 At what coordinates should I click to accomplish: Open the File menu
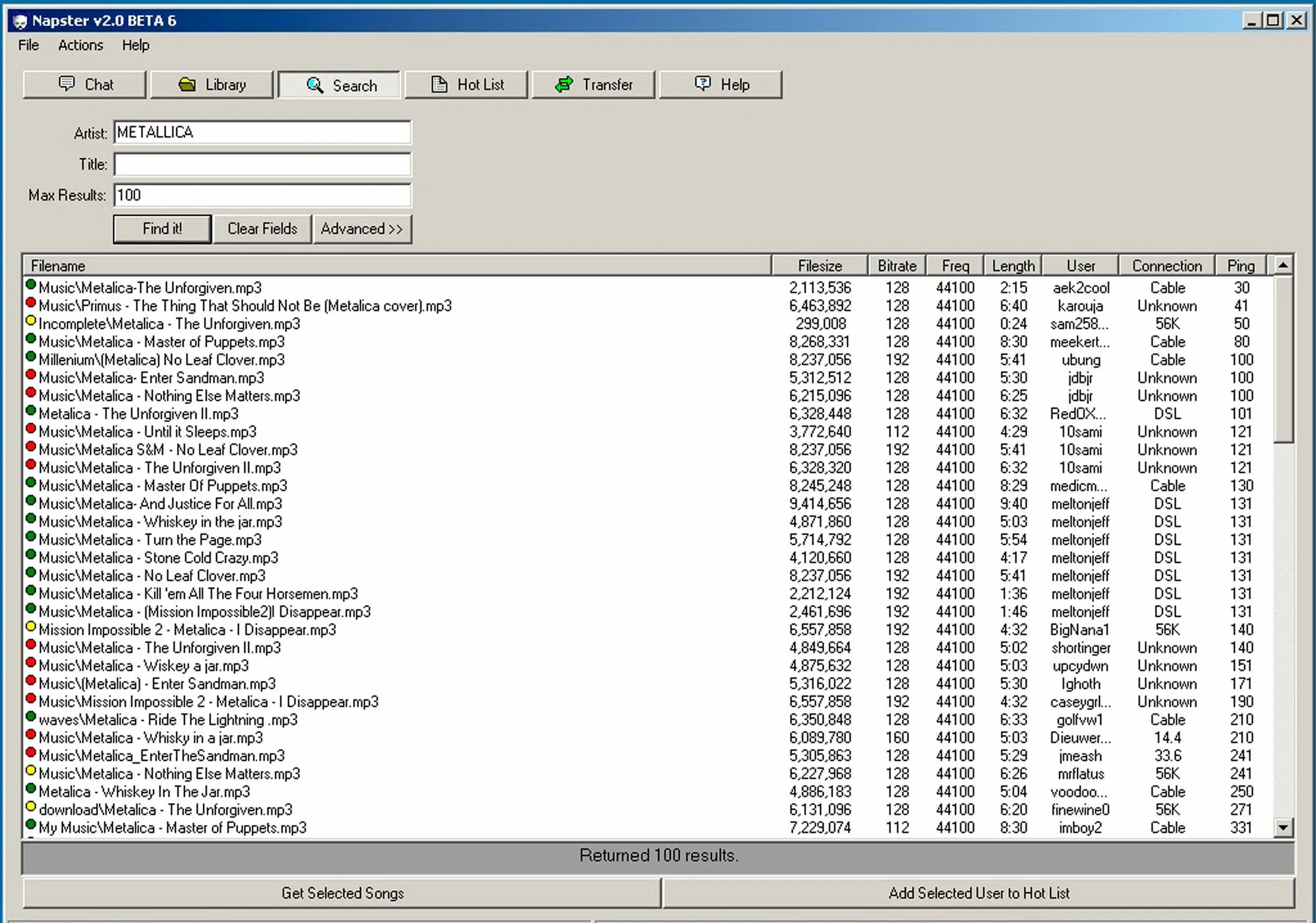tap(27, 45)
